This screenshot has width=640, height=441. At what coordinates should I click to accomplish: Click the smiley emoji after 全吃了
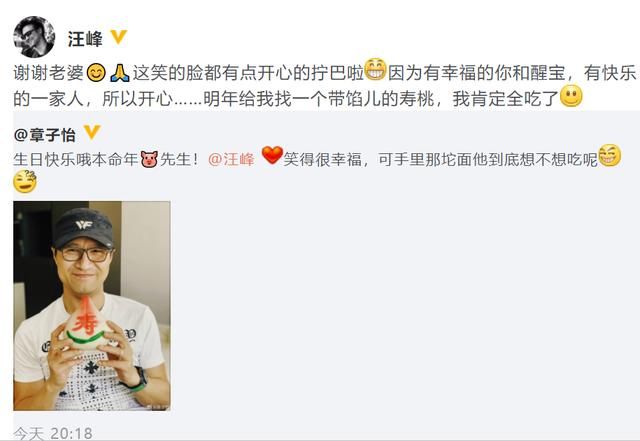click(571, 96)
